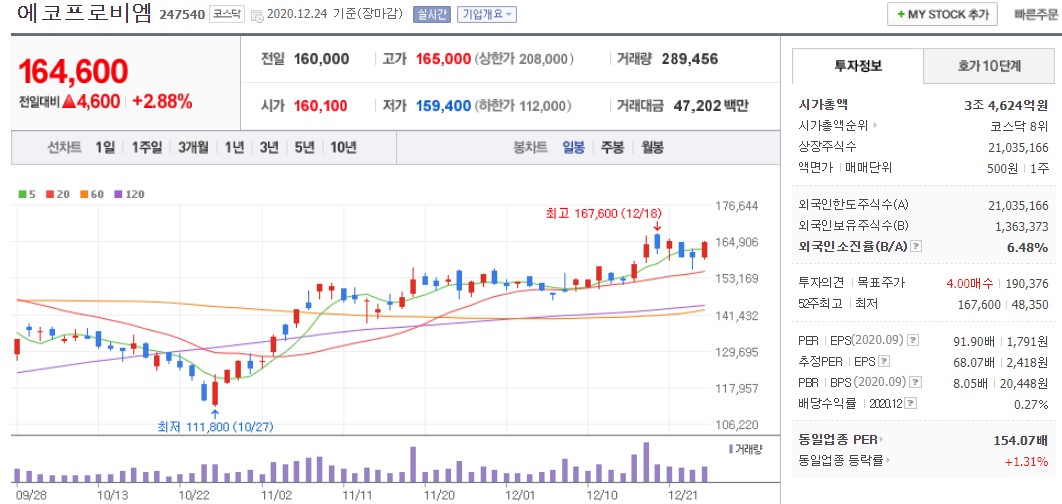This screenshot has height=504, width=1062.
Task: Click the 시가총액 value 3조 4,624억원
Action: 1006,105
